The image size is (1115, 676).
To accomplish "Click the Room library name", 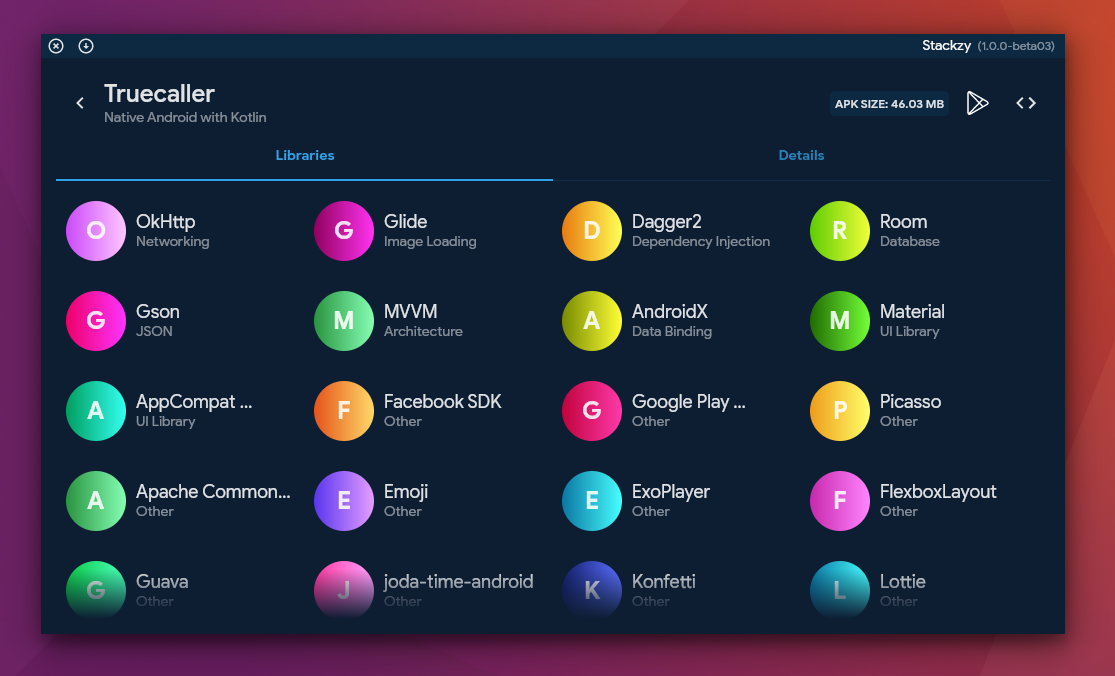I will coord(904,222).
